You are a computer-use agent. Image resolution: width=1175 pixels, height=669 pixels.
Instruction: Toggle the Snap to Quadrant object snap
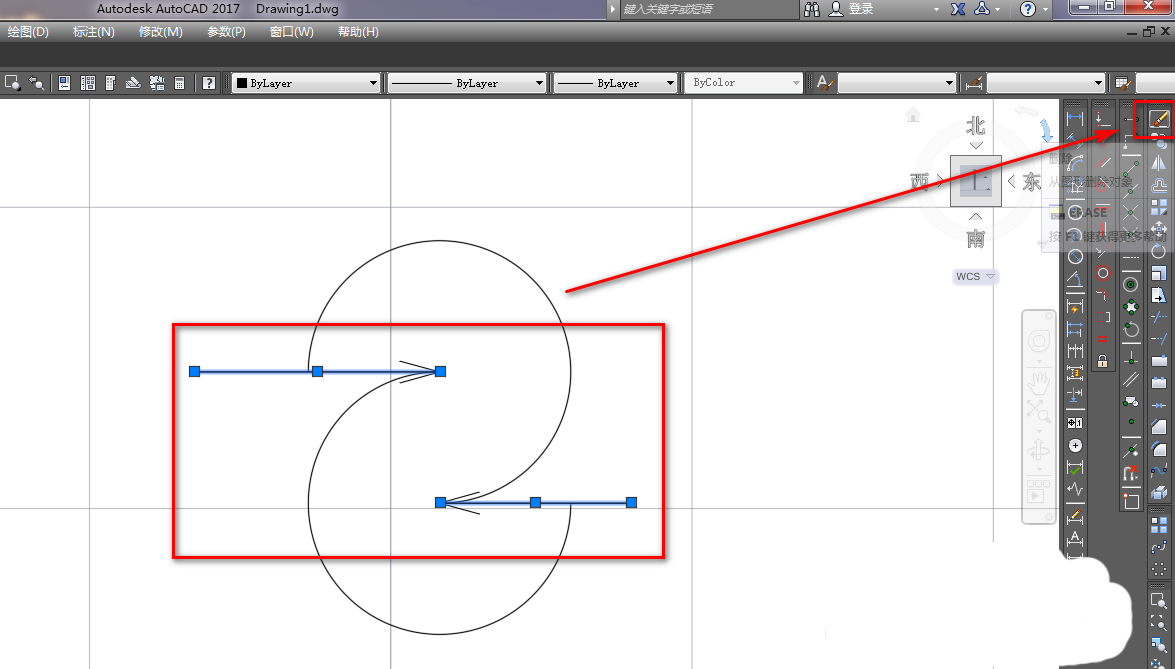[1131, 306]
